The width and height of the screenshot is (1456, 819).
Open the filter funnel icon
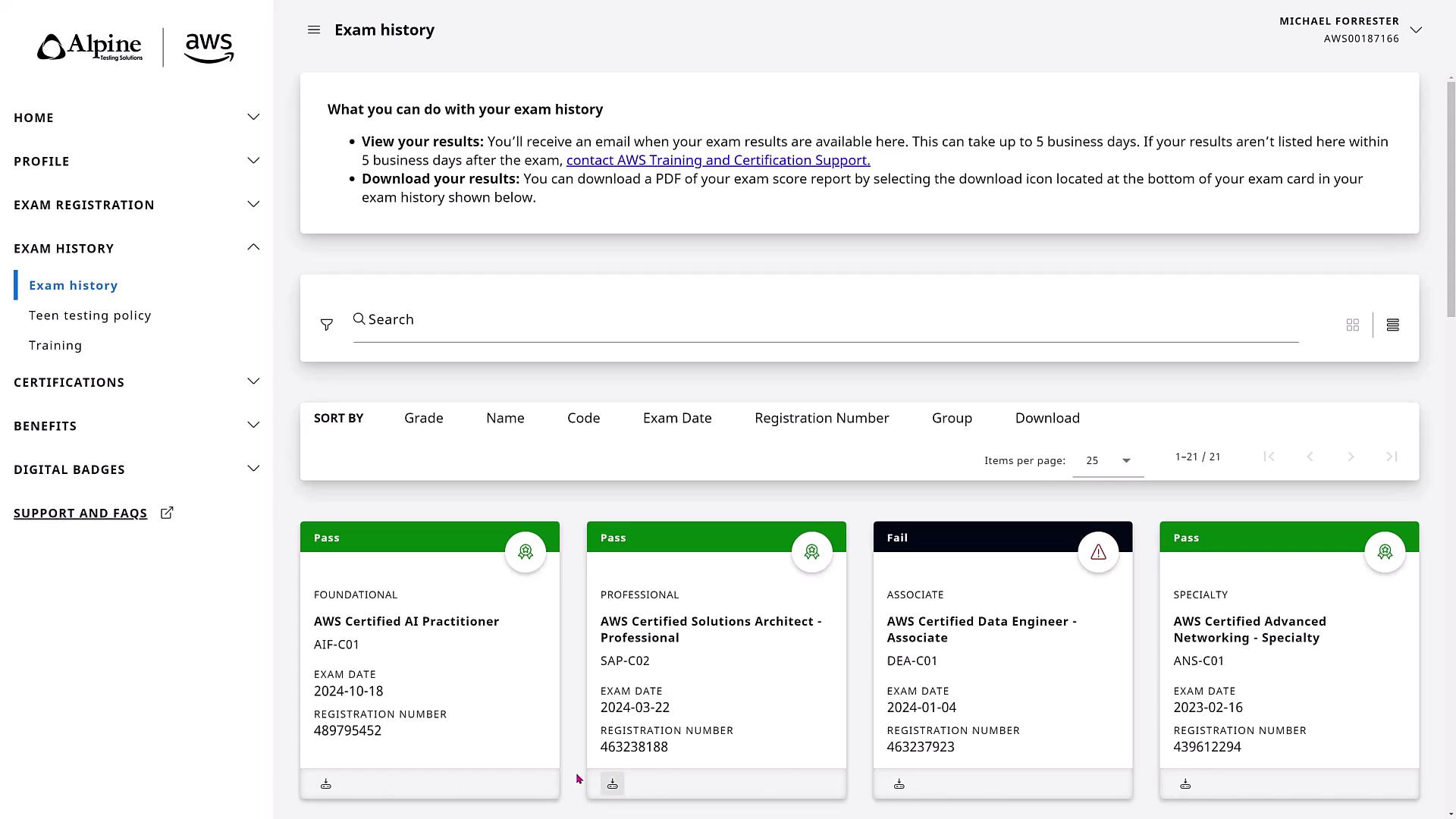(x=327, y=325)
